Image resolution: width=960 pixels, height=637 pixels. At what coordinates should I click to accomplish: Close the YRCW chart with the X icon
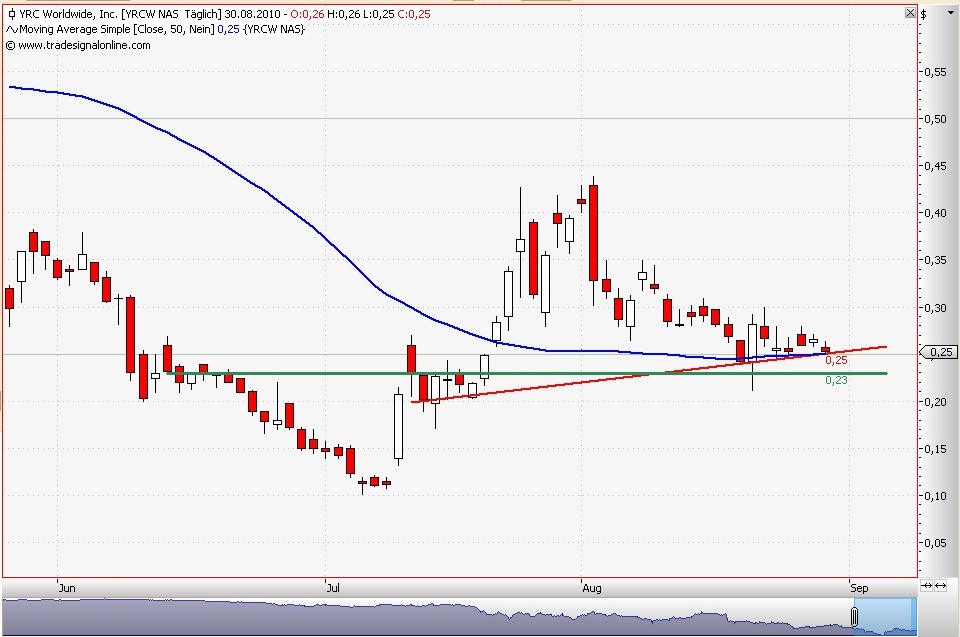910,13
